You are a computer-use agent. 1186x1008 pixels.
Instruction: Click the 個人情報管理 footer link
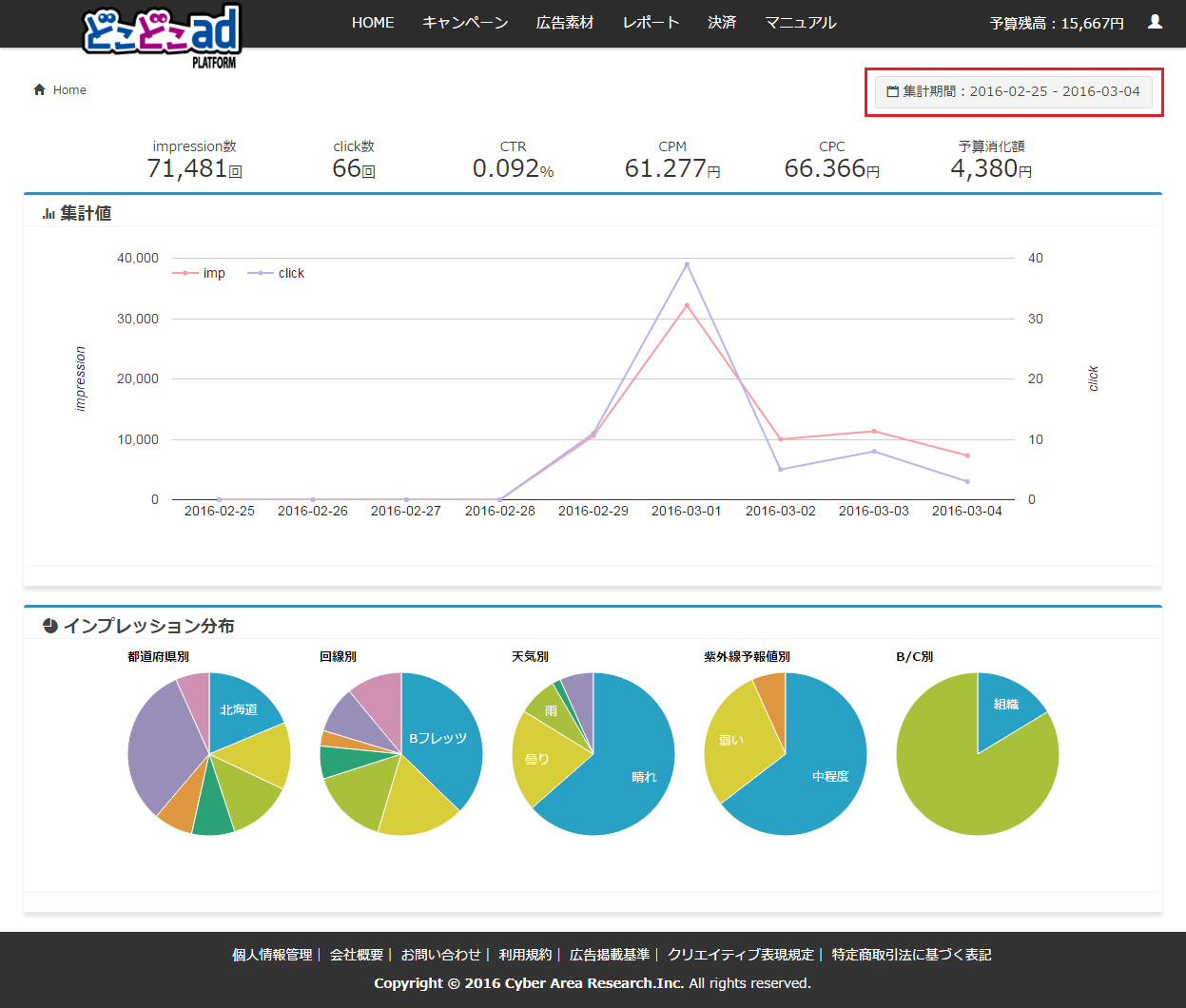[x=272, y=955]
